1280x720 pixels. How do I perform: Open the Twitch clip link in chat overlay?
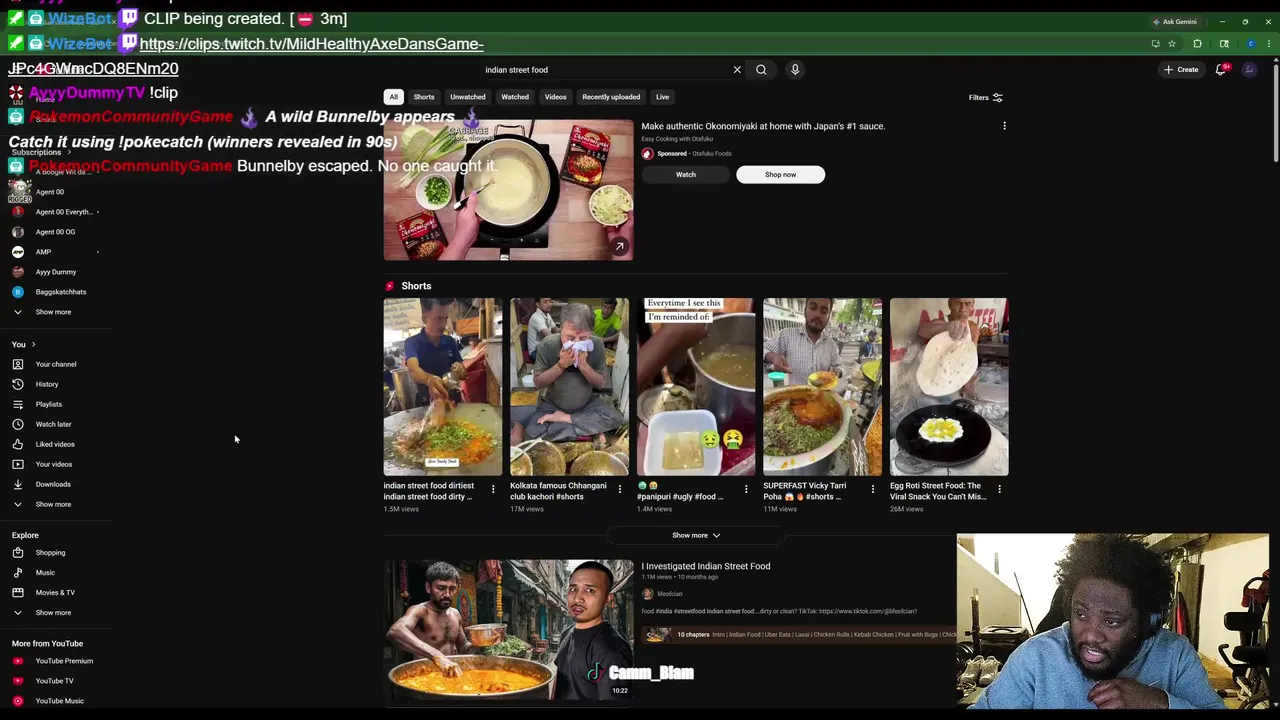coord(246,56)
